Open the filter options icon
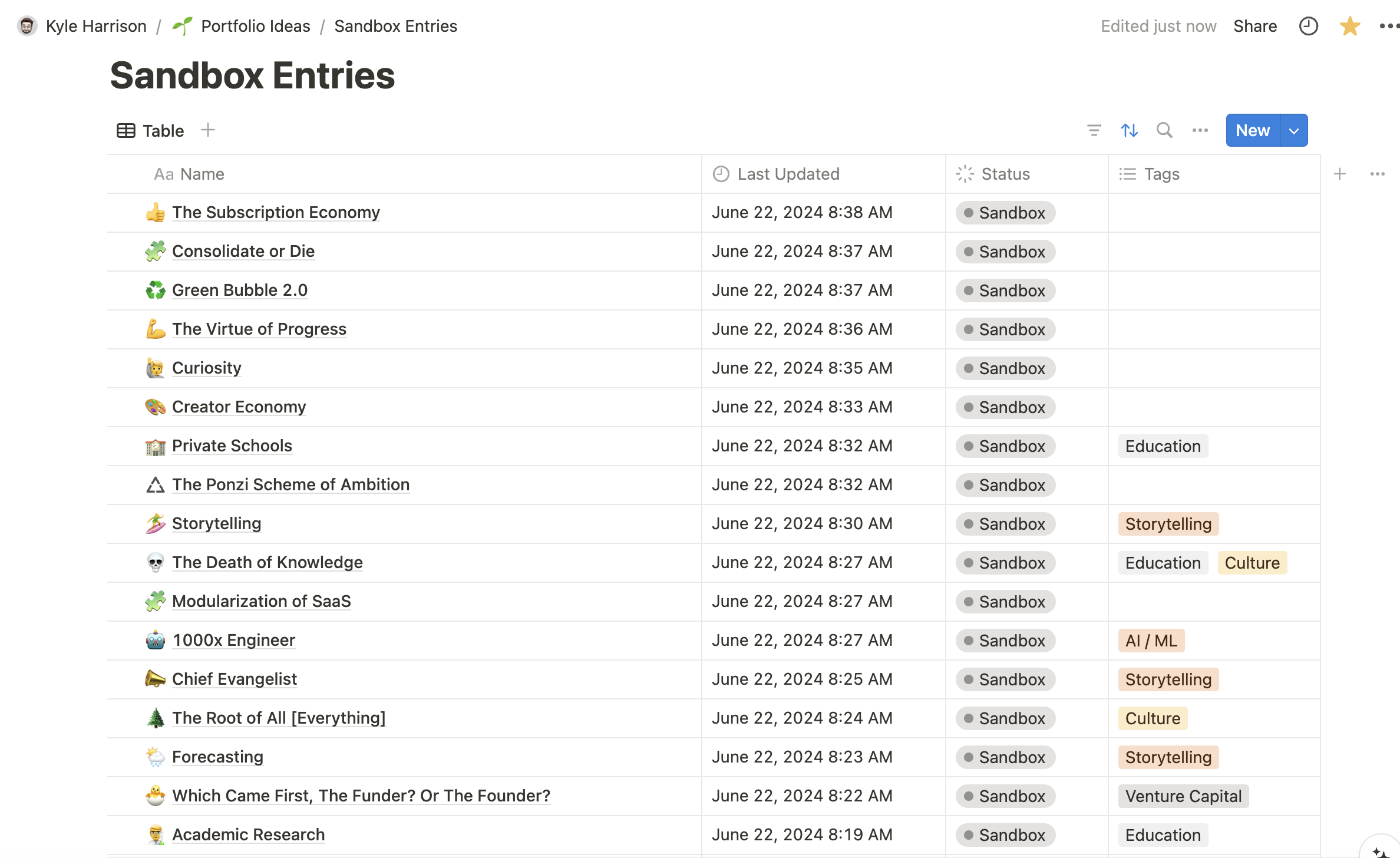The height and width of the screenshot is (858, 1400). 1094,130
